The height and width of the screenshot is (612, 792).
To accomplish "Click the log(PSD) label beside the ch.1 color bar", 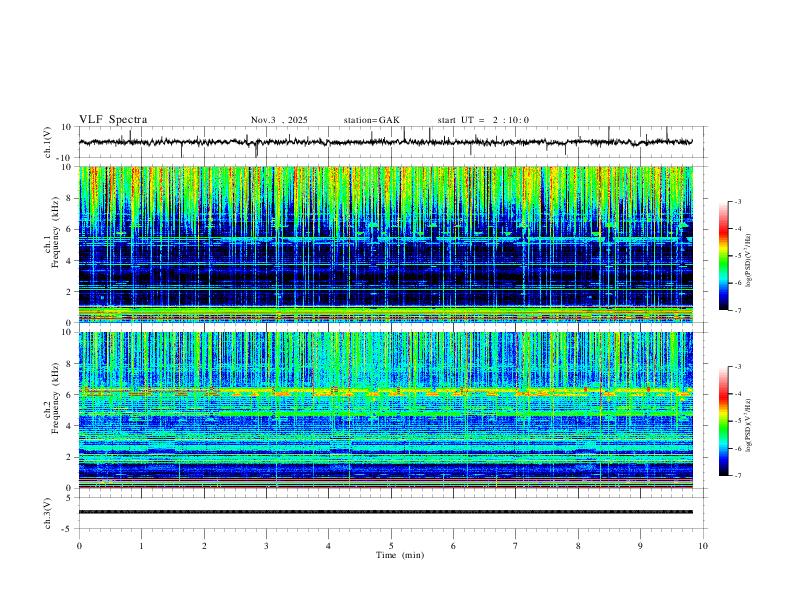I will point(749,261).
